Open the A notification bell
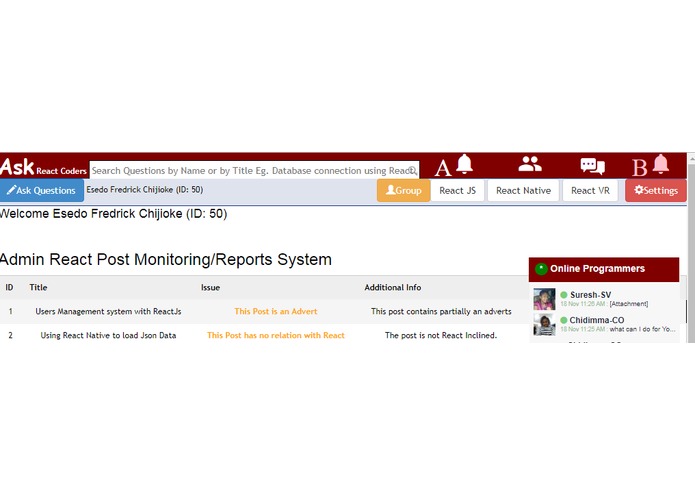695x494 pixels. point(464,164)
